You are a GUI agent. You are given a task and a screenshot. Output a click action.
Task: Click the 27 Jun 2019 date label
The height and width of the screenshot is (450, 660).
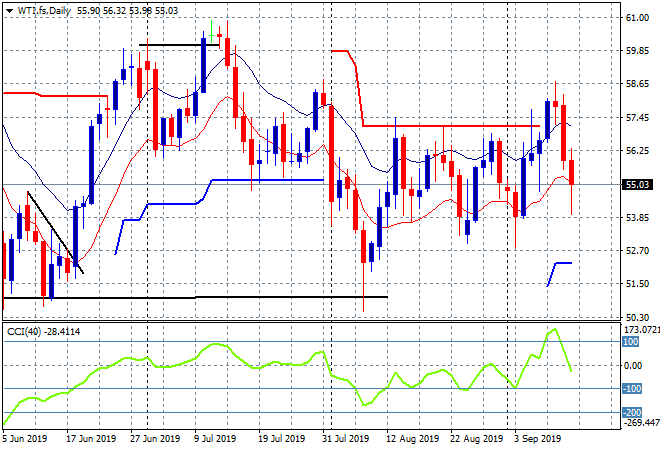coord(155,439)
